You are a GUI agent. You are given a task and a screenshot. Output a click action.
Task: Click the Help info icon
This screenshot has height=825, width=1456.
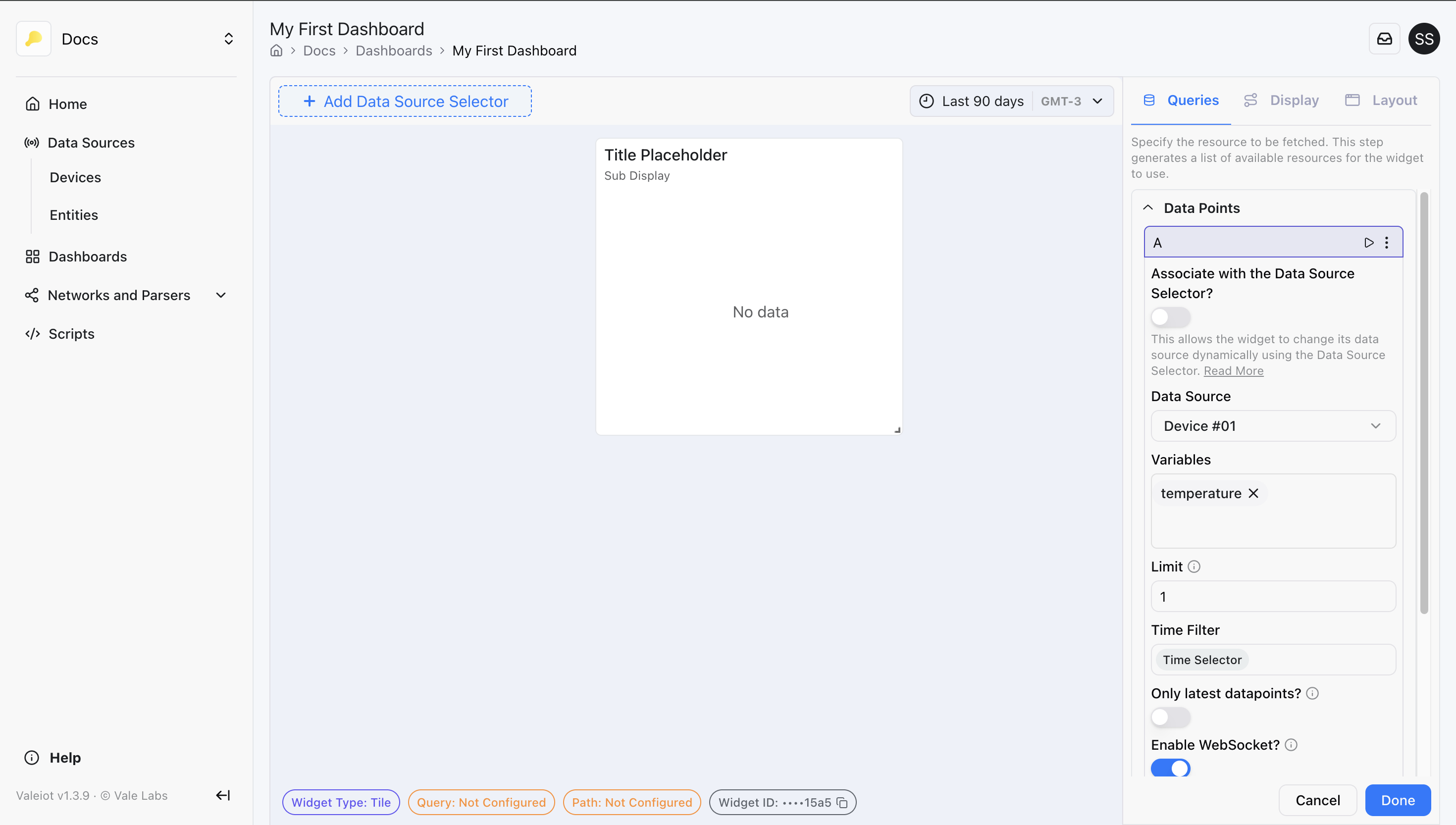coord(31,757)
